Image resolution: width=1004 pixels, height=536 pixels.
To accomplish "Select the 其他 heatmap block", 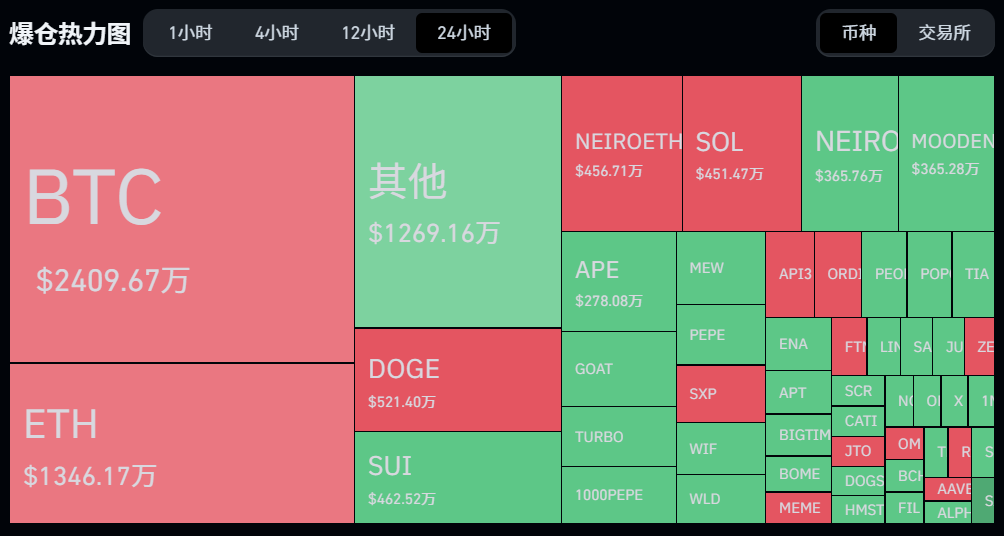I will point(457,201).
